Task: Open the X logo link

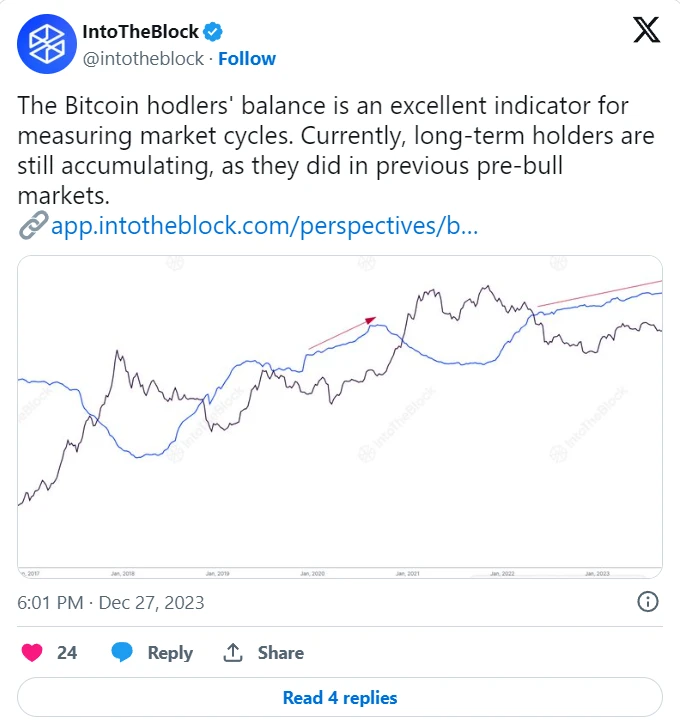Action: point(647,31)
